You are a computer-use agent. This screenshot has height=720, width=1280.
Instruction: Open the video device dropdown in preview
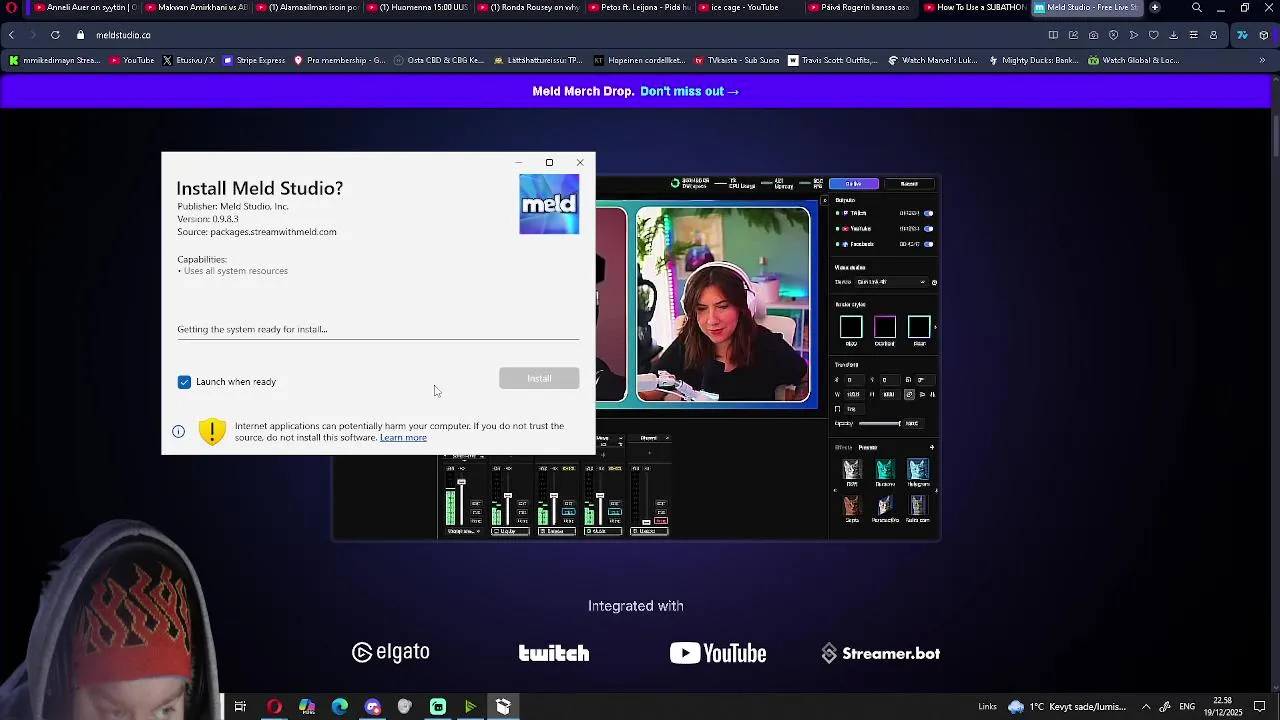click(891, 282)
